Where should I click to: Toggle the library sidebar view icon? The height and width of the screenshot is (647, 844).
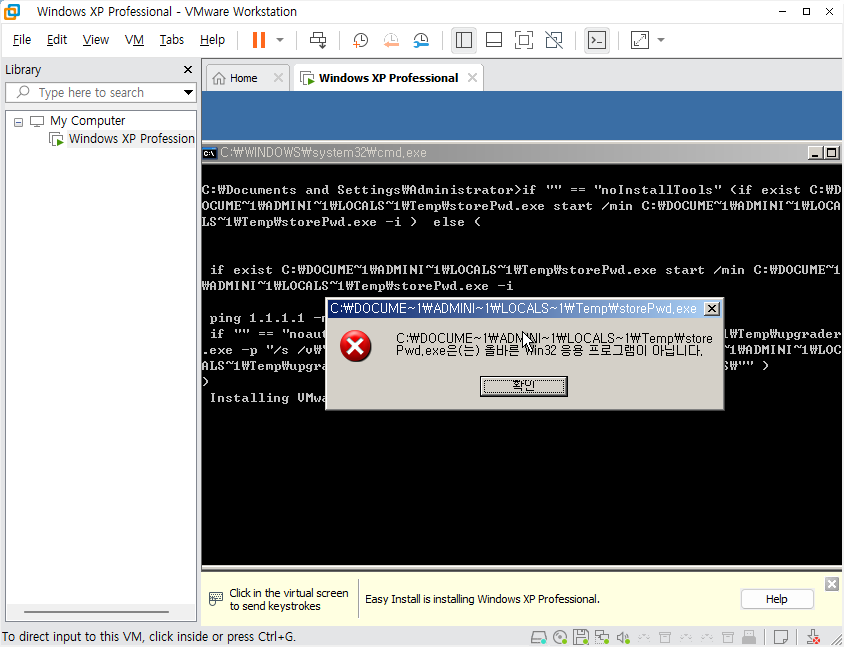463,40
